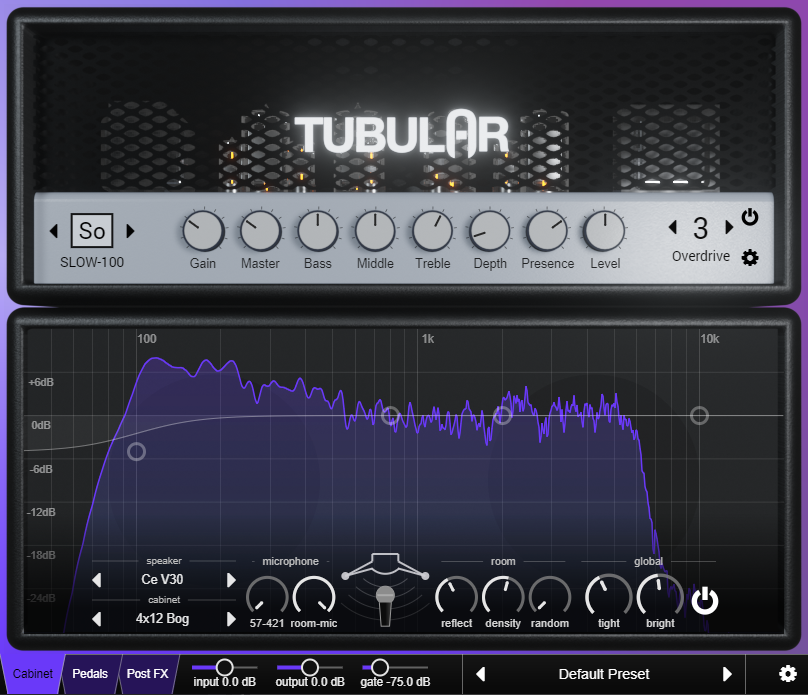Screen dimensions: 808x695
Task: Select the EQ node near 10k
Action: (699, 415)
